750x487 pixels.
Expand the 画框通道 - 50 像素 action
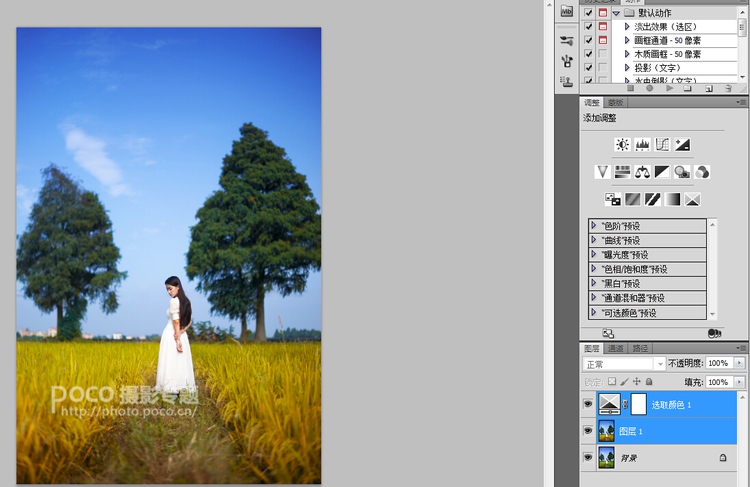627,40
